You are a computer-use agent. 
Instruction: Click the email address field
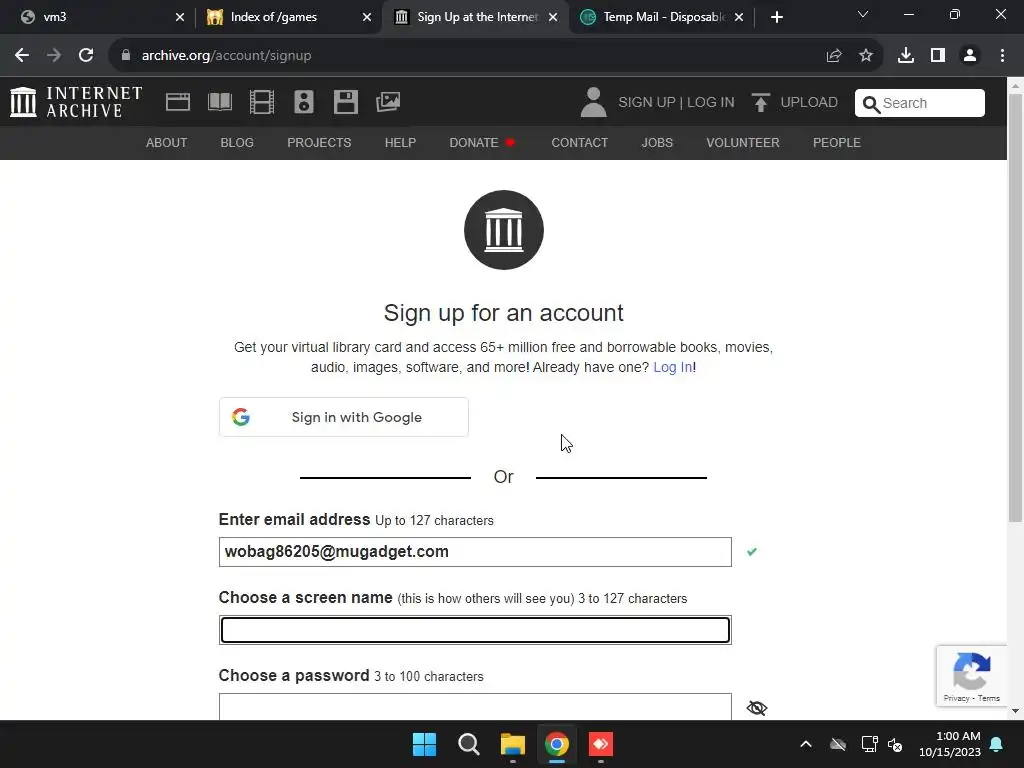point(475,552)
